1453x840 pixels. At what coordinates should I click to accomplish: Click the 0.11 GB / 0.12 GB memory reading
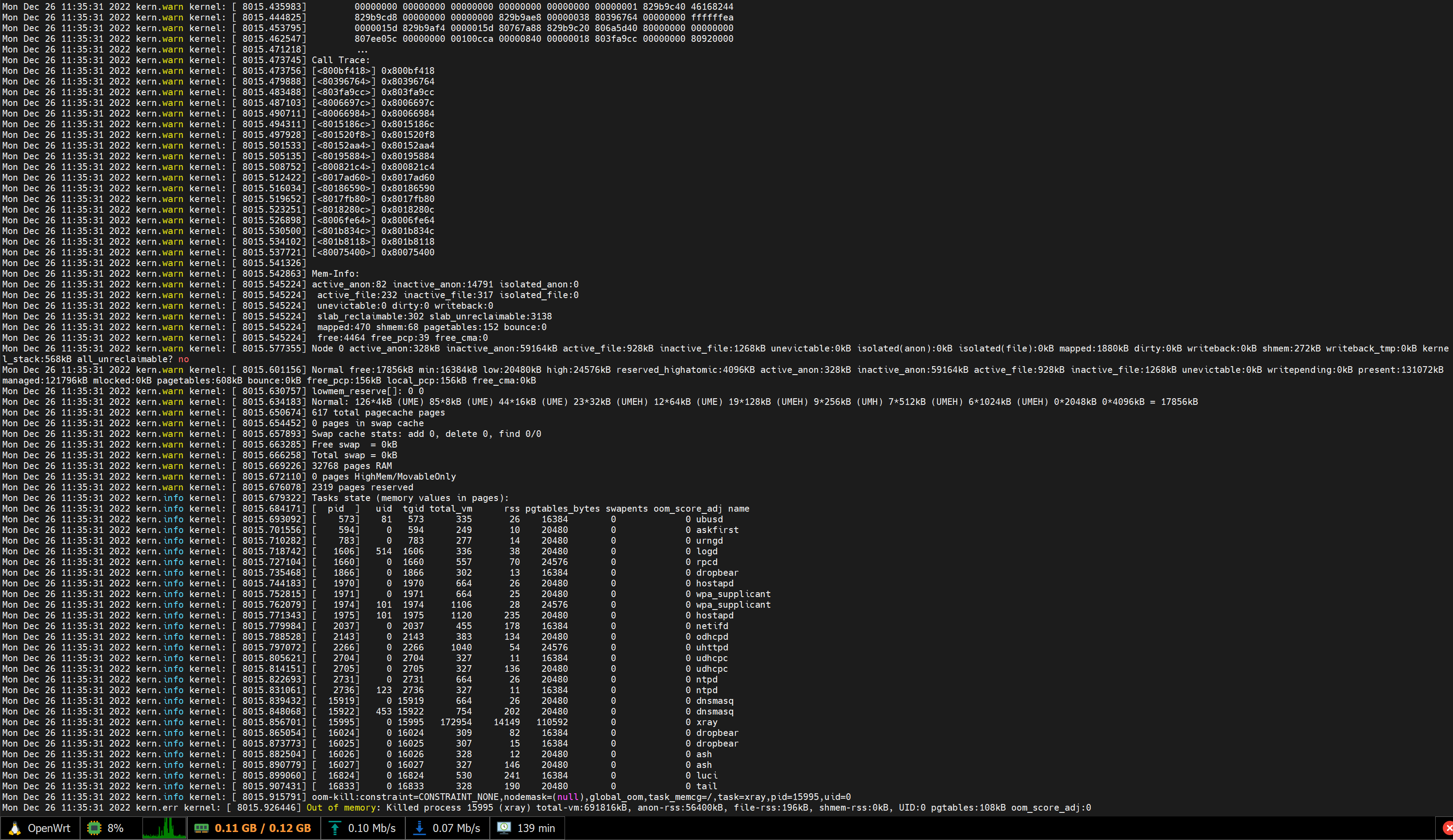click(263, 828)
